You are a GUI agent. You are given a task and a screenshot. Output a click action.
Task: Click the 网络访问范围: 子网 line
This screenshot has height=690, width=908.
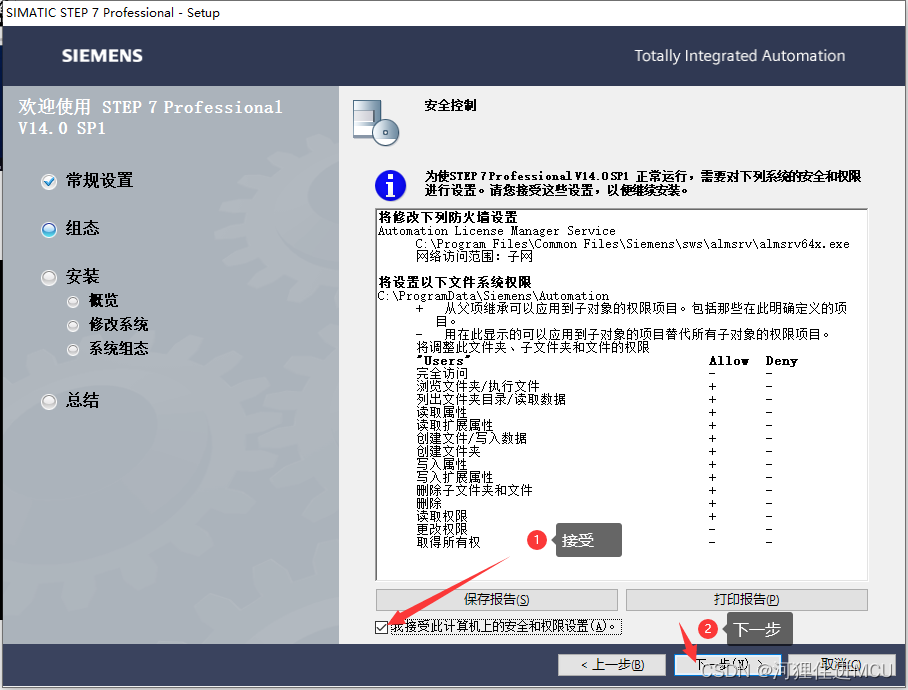[x=474, y=256]
